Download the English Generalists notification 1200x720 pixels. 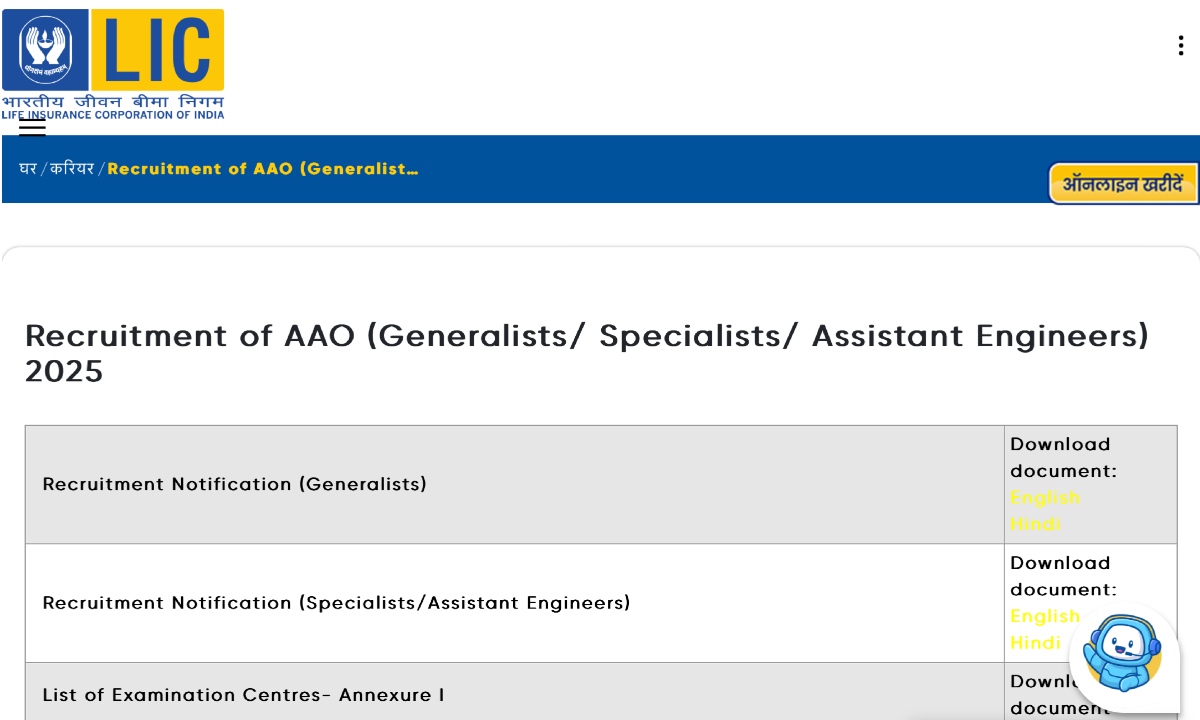pyautogui.click(x=1045, y=497)
